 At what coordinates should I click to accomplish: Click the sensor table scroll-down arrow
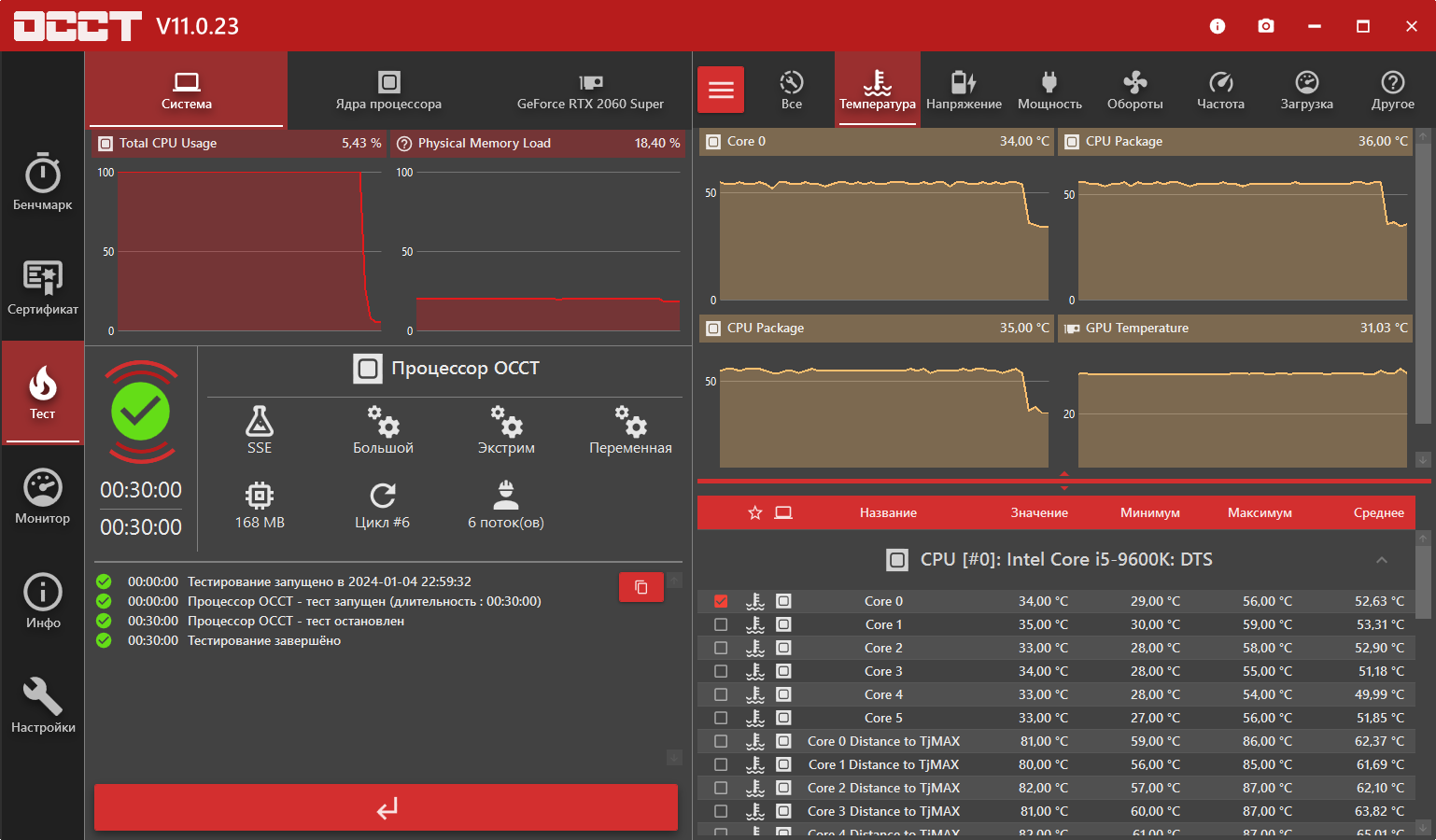coord(1424,827)
